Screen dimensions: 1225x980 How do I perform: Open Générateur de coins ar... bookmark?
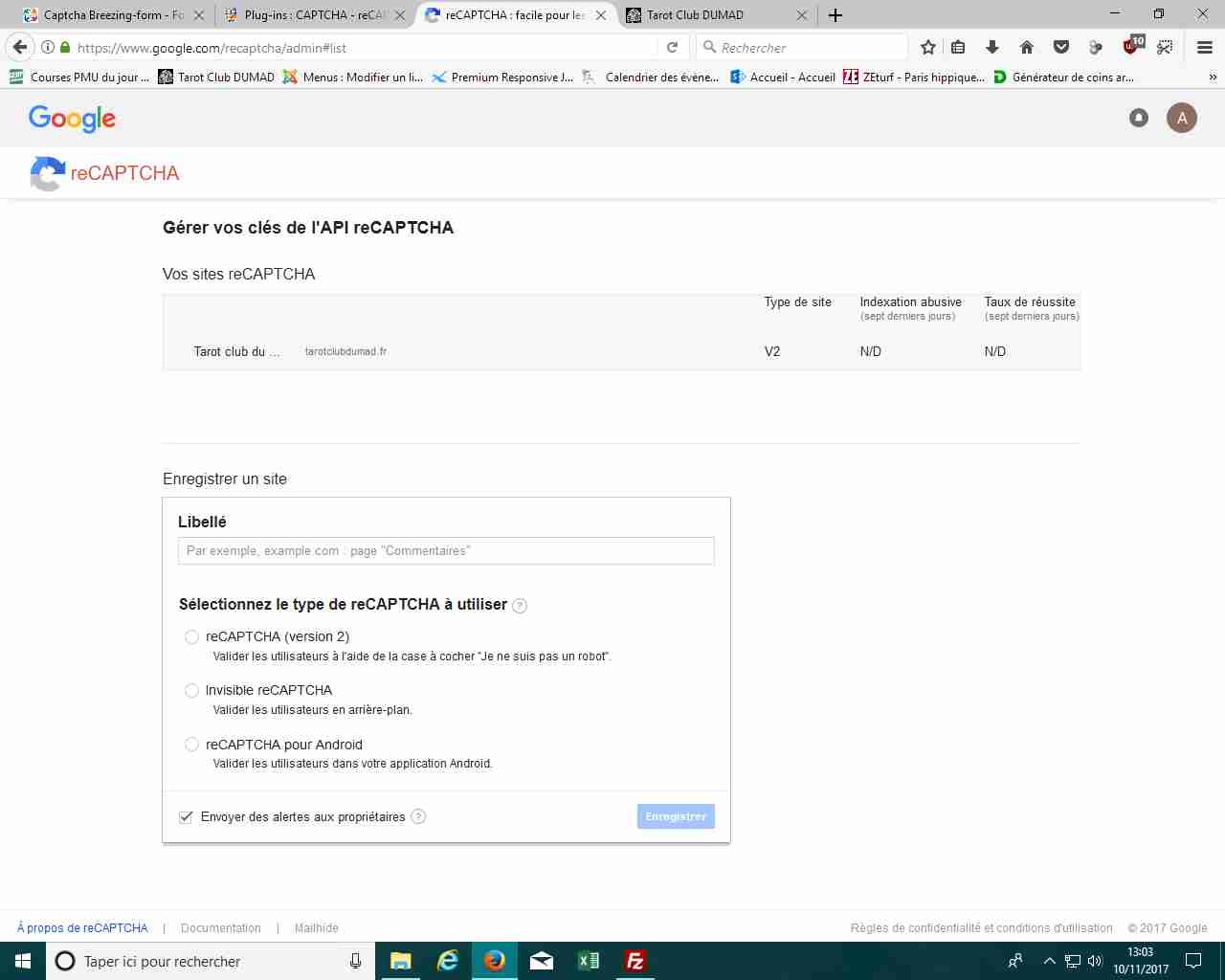pyautogui.click(x=1063, y=78)
